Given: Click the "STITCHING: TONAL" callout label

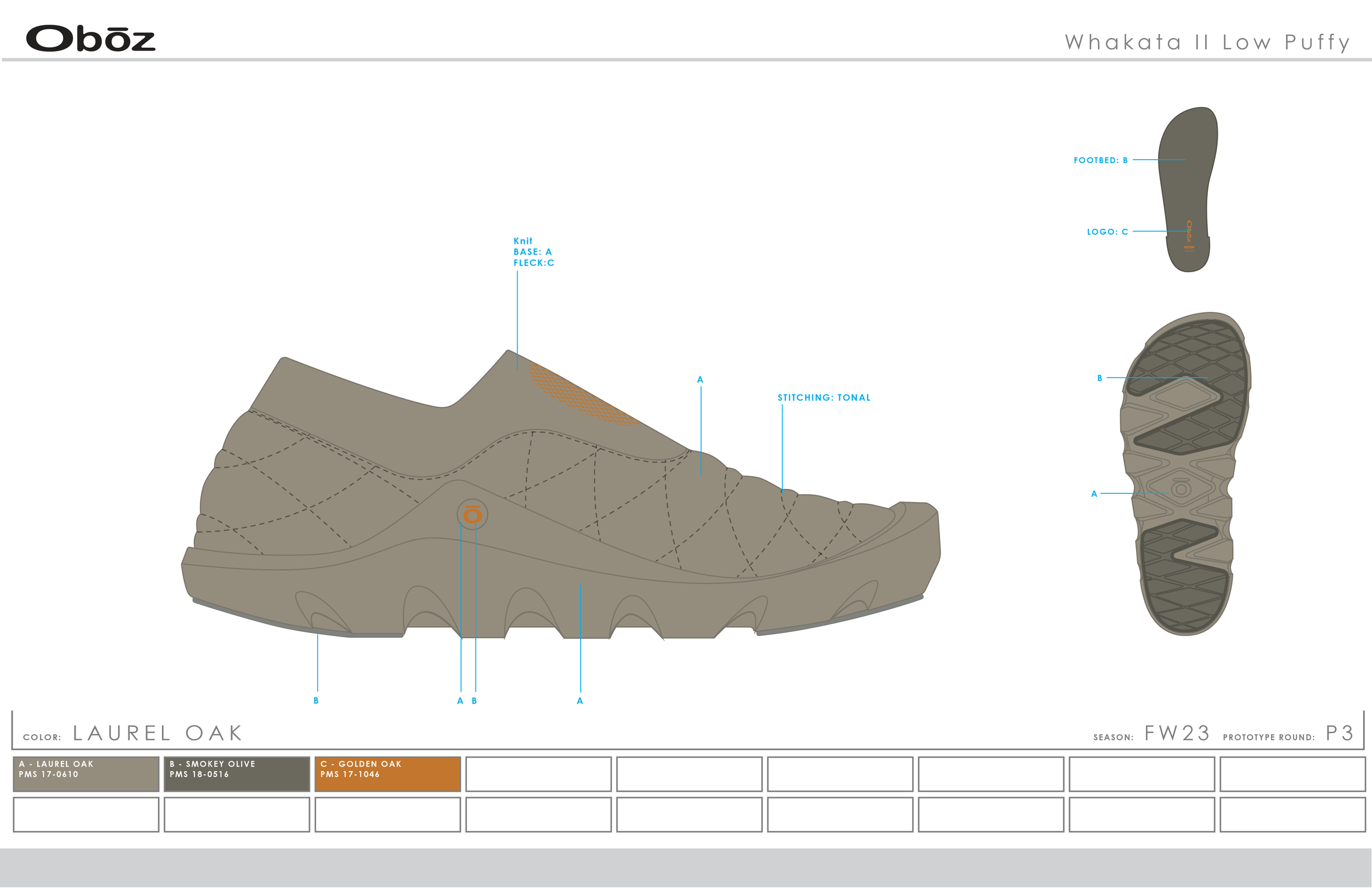Looking at the screenshot, I should 824,397.
